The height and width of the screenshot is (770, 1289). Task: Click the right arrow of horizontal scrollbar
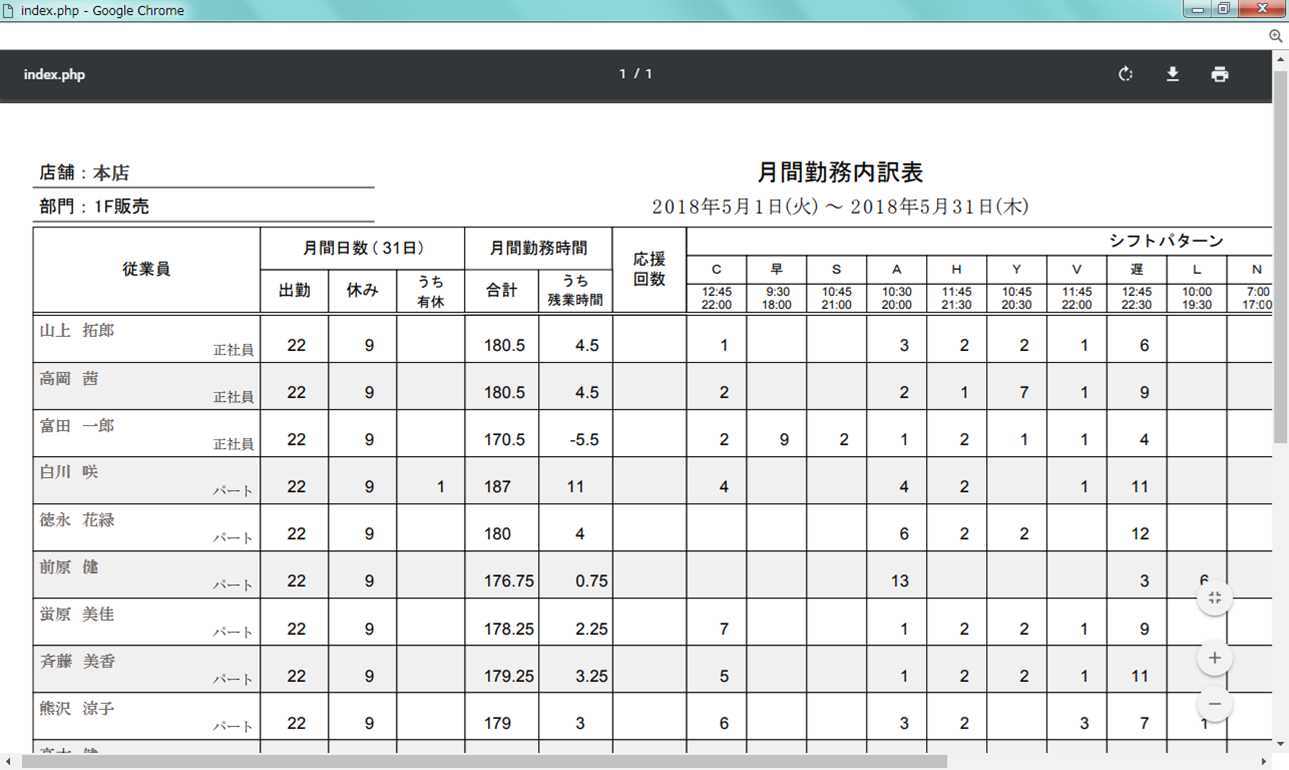pyautogui.click(x=1264, y=762)
